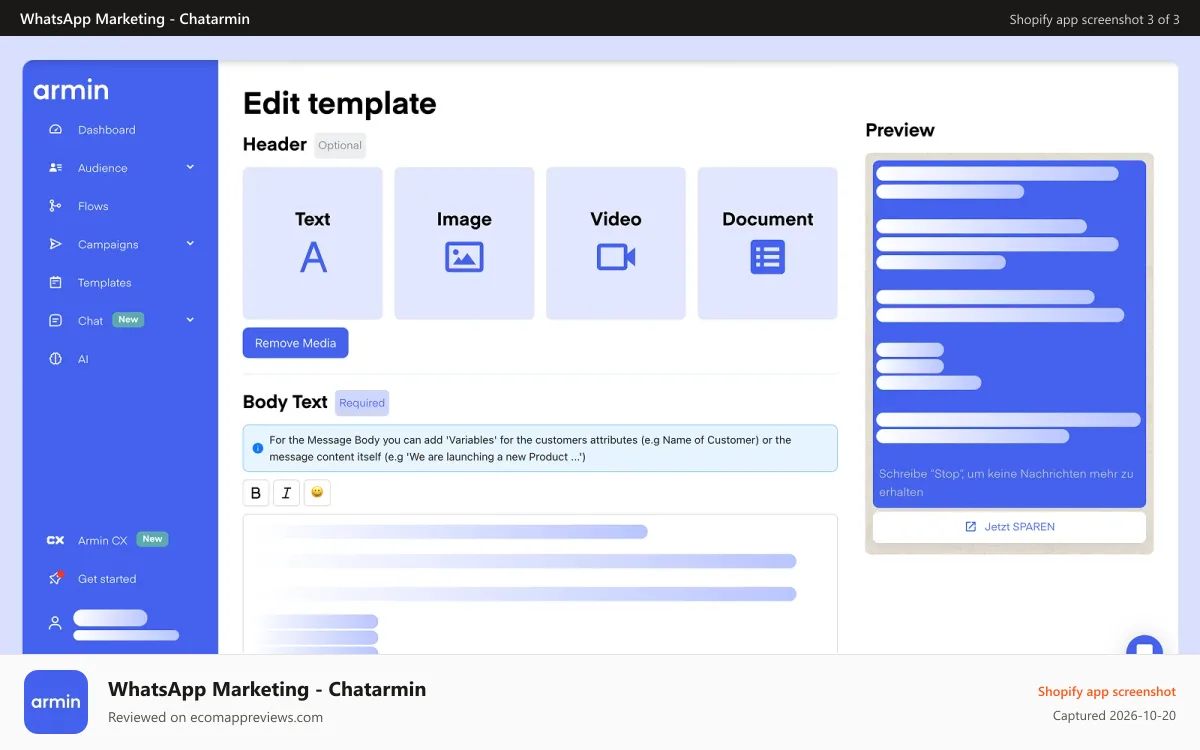This screenshot has height=750, width=1200.
Task: Click the Get started rocket icon
Action: click(x=56, y=578)
